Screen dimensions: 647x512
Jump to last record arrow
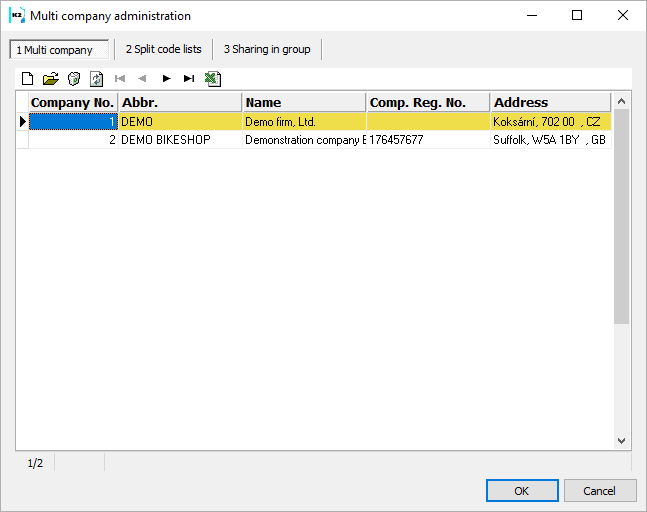click(x=189, y=78)
